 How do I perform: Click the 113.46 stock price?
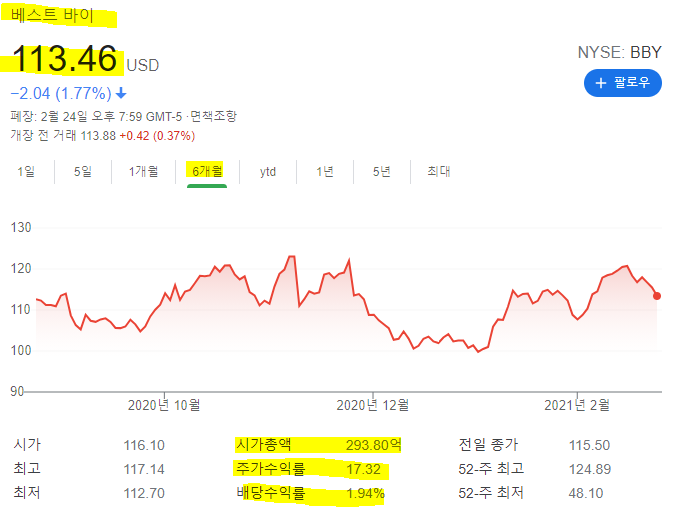click(x=65, y=59)
